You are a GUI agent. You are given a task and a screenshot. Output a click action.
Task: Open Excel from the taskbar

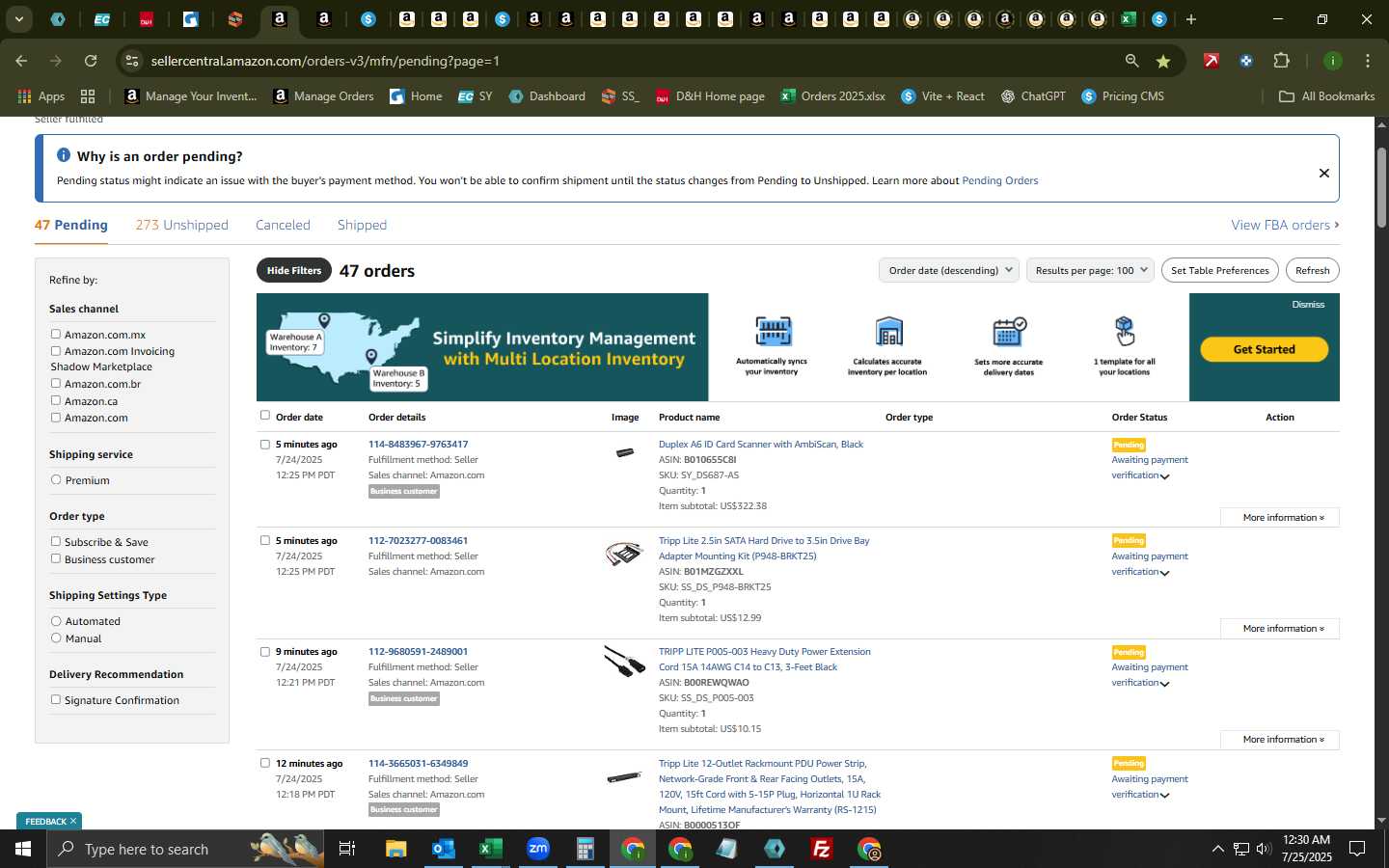click(x=490, y=849)
